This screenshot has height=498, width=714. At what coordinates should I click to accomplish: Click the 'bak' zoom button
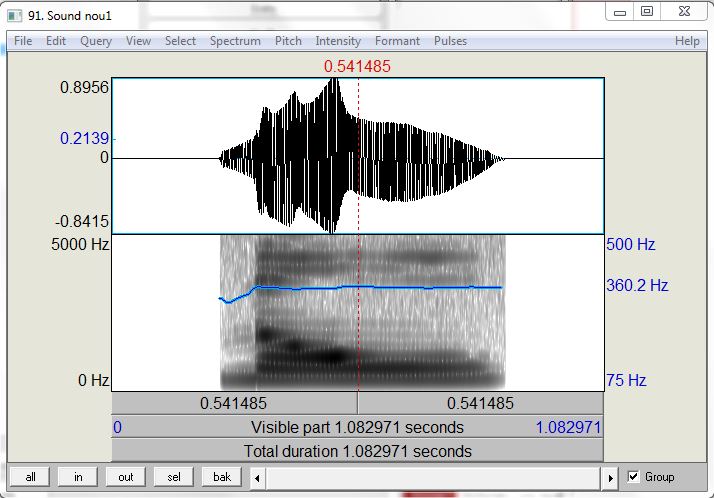pyautogui.click(x=222, y=477)
